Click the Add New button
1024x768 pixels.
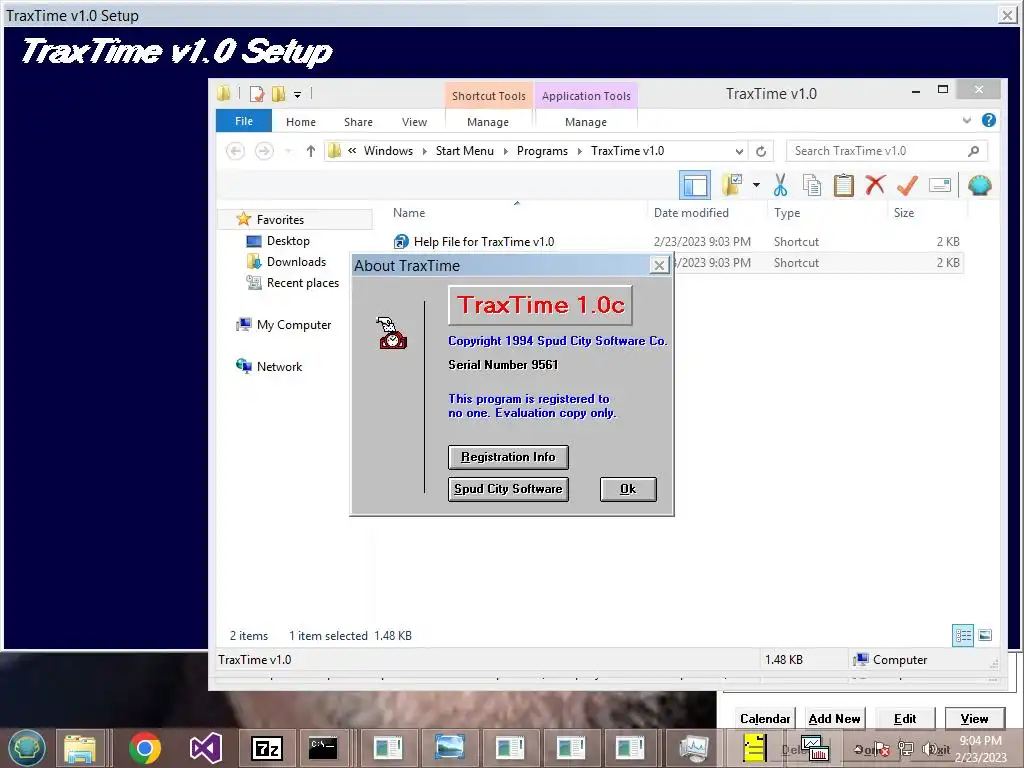click(x=834, y=718)
